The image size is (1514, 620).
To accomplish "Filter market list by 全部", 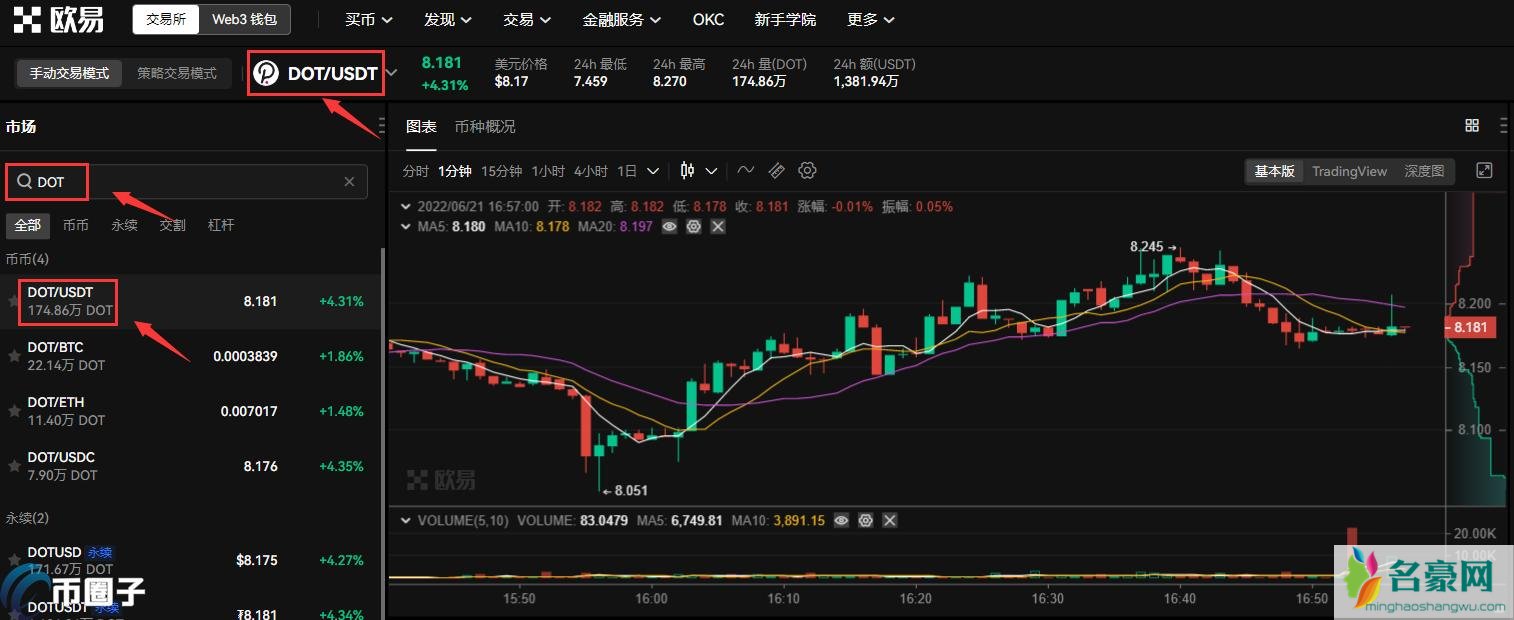I will coord(27,225).
